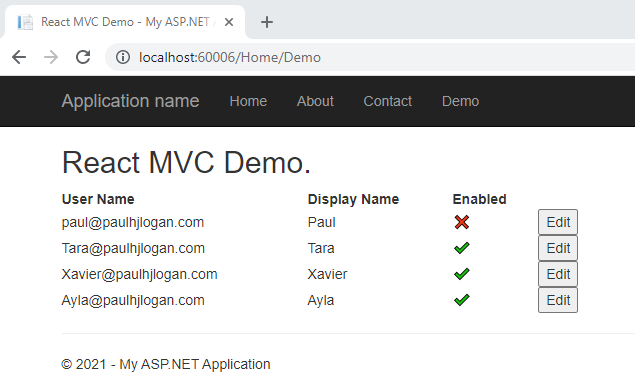Edit the Xavier user entry

pyautogui.click(x=558, y=274)
